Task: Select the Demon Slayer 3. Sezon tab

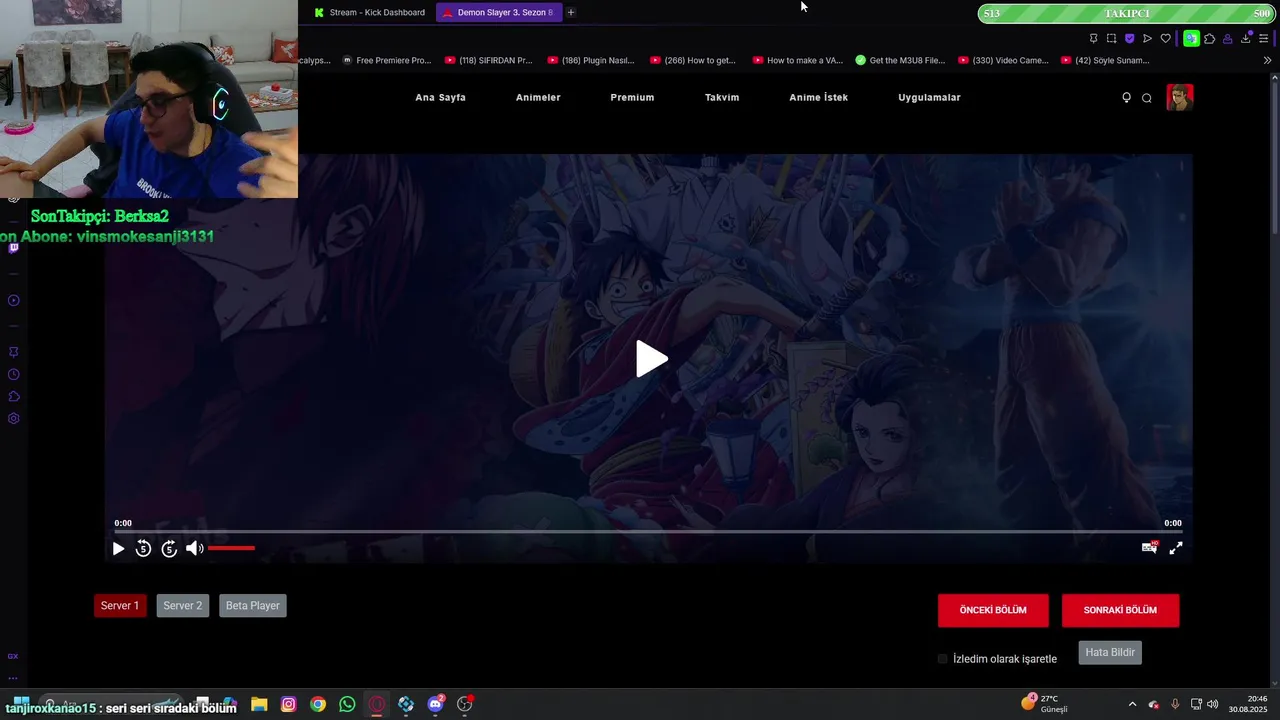Action: click(499, 12)
